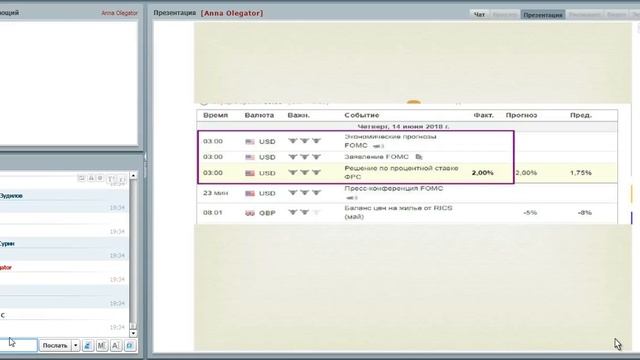Click the Четверг, 14 июня 2018 г. date row

tap(407, 127)
